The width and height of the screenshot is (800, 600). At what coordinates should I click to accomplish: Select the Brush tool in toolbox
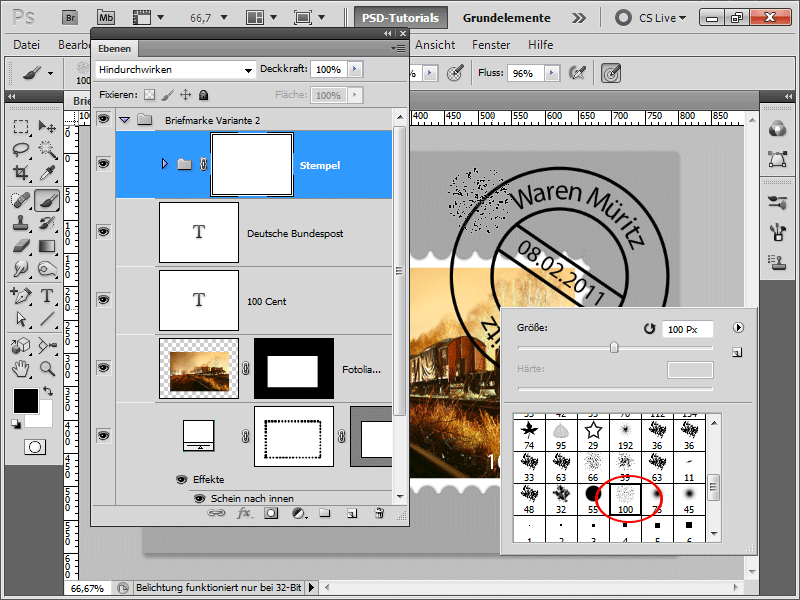click(x=47, y=200)
